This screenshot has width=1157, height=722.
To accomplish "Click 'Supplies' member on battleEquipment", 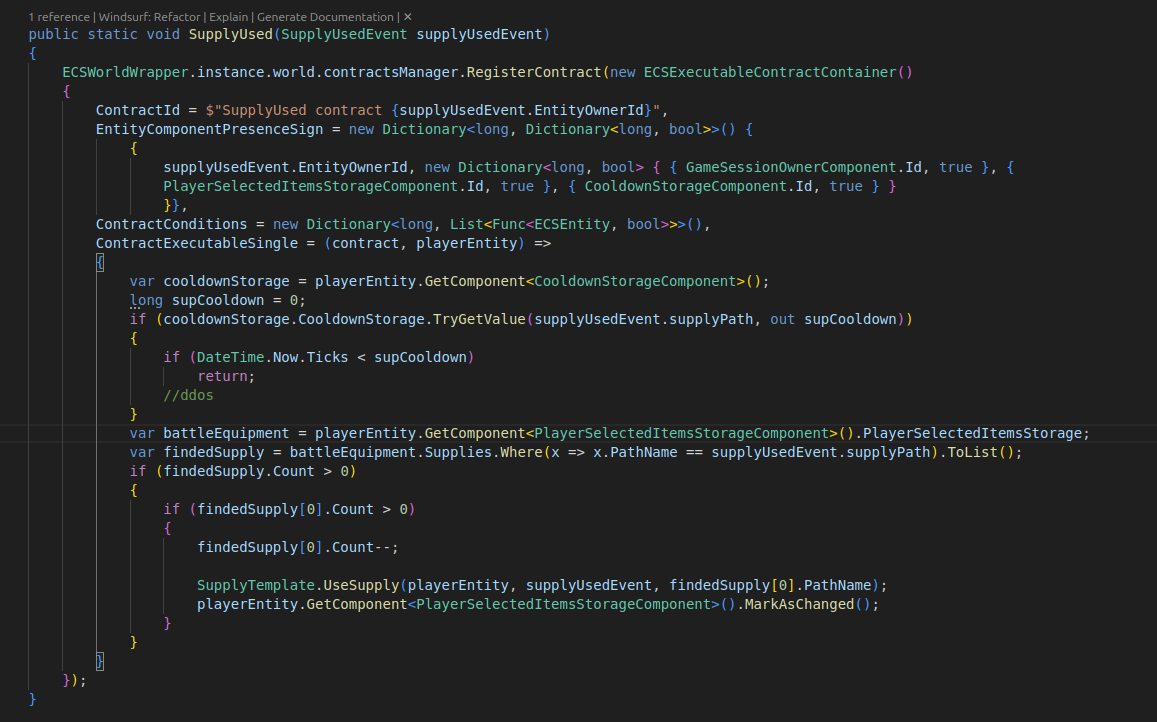I will click(x=458, y=453).
